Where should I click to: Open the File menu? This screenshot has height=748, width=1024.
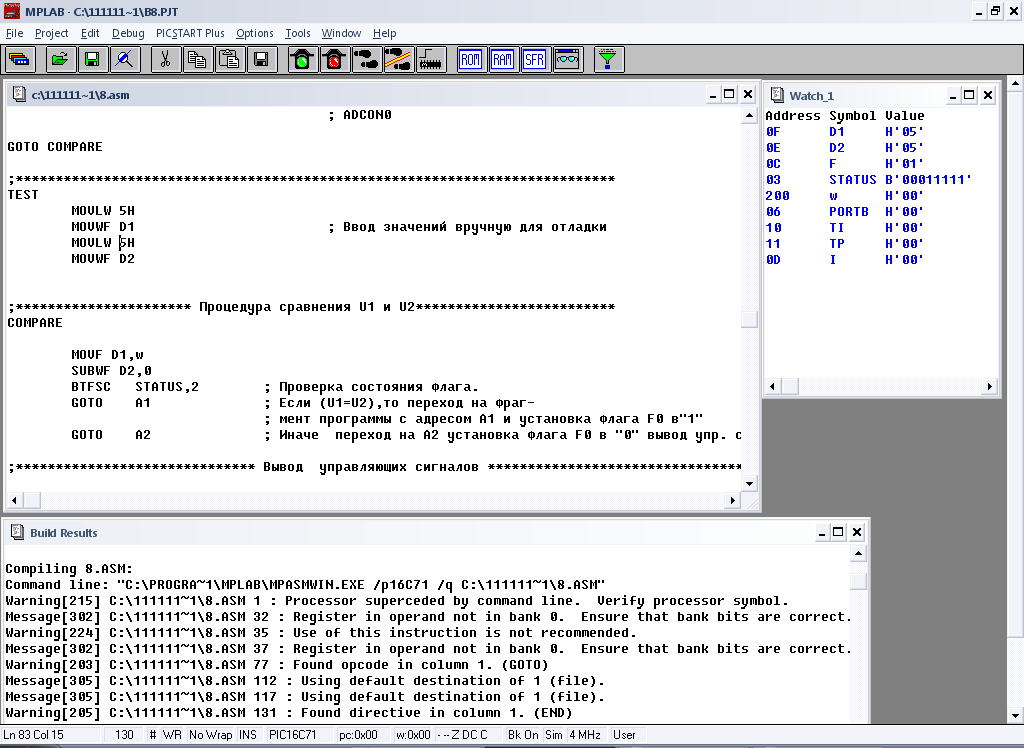pos(14,33)
